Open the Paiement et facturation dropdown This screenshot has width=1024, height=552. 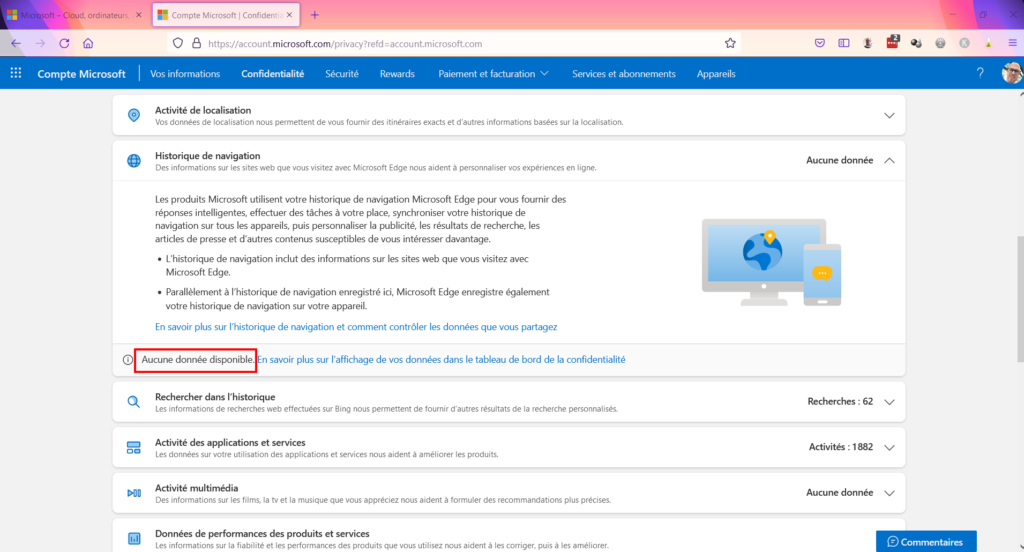click(493, 74)
